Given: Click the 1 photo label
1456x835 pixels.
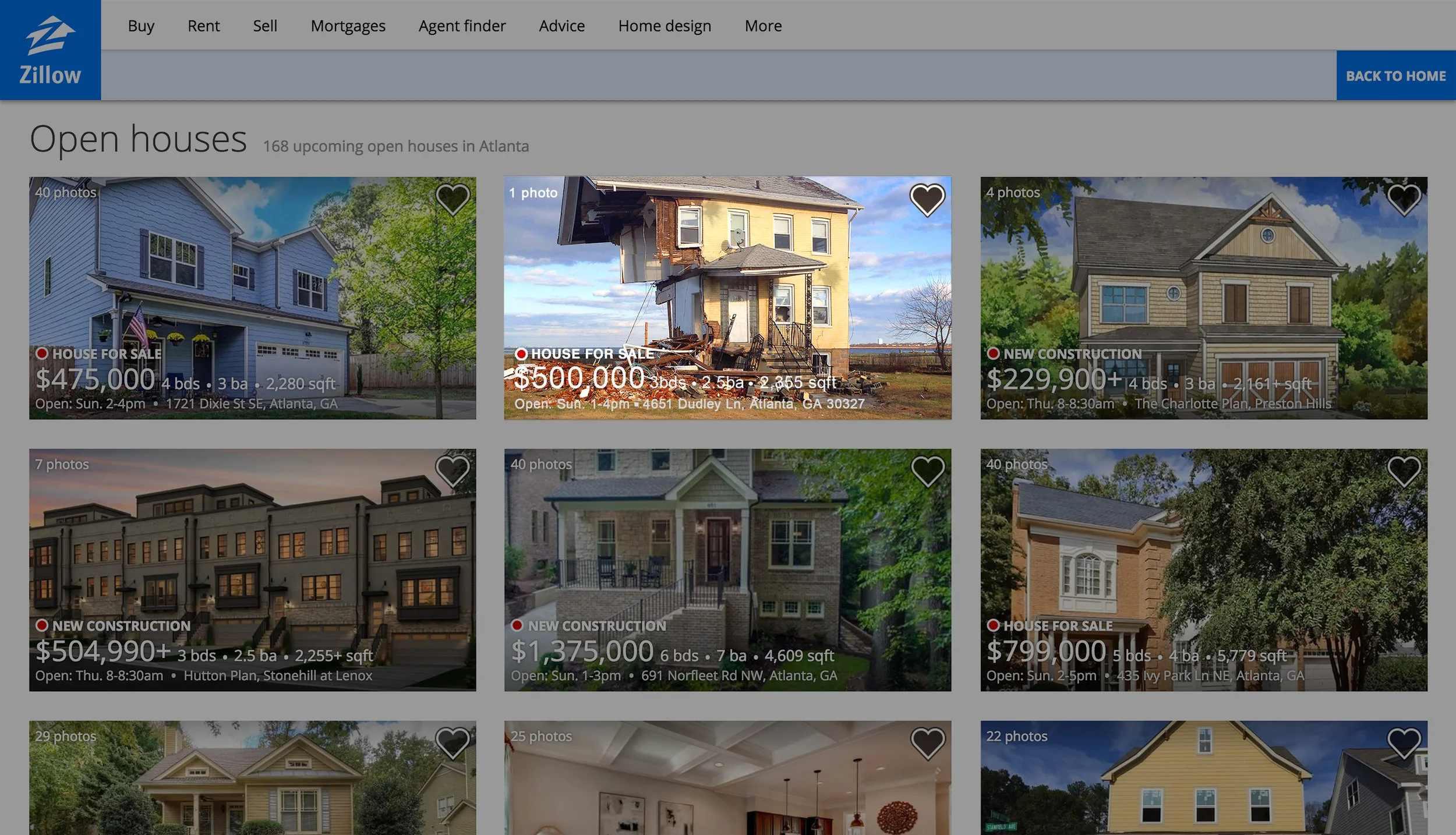Looking at the screenshot, I should [x=533, y=193].
